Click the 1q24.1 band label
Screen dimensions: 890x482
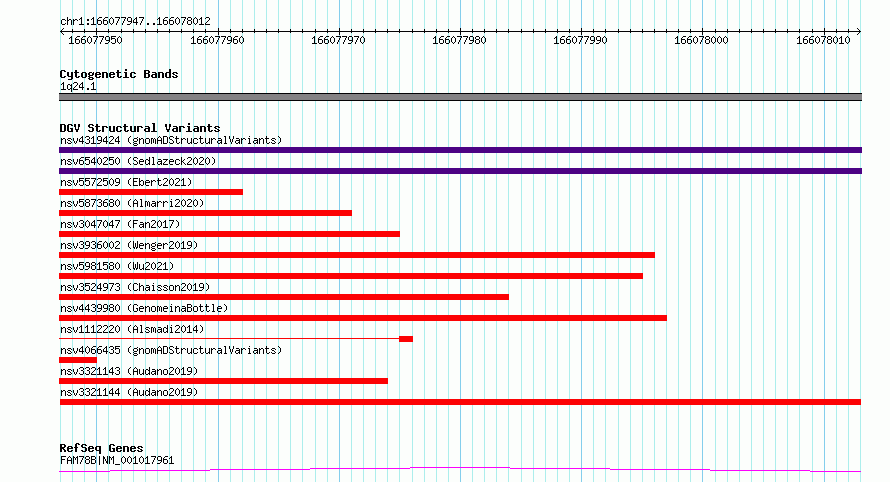point(78,86)
